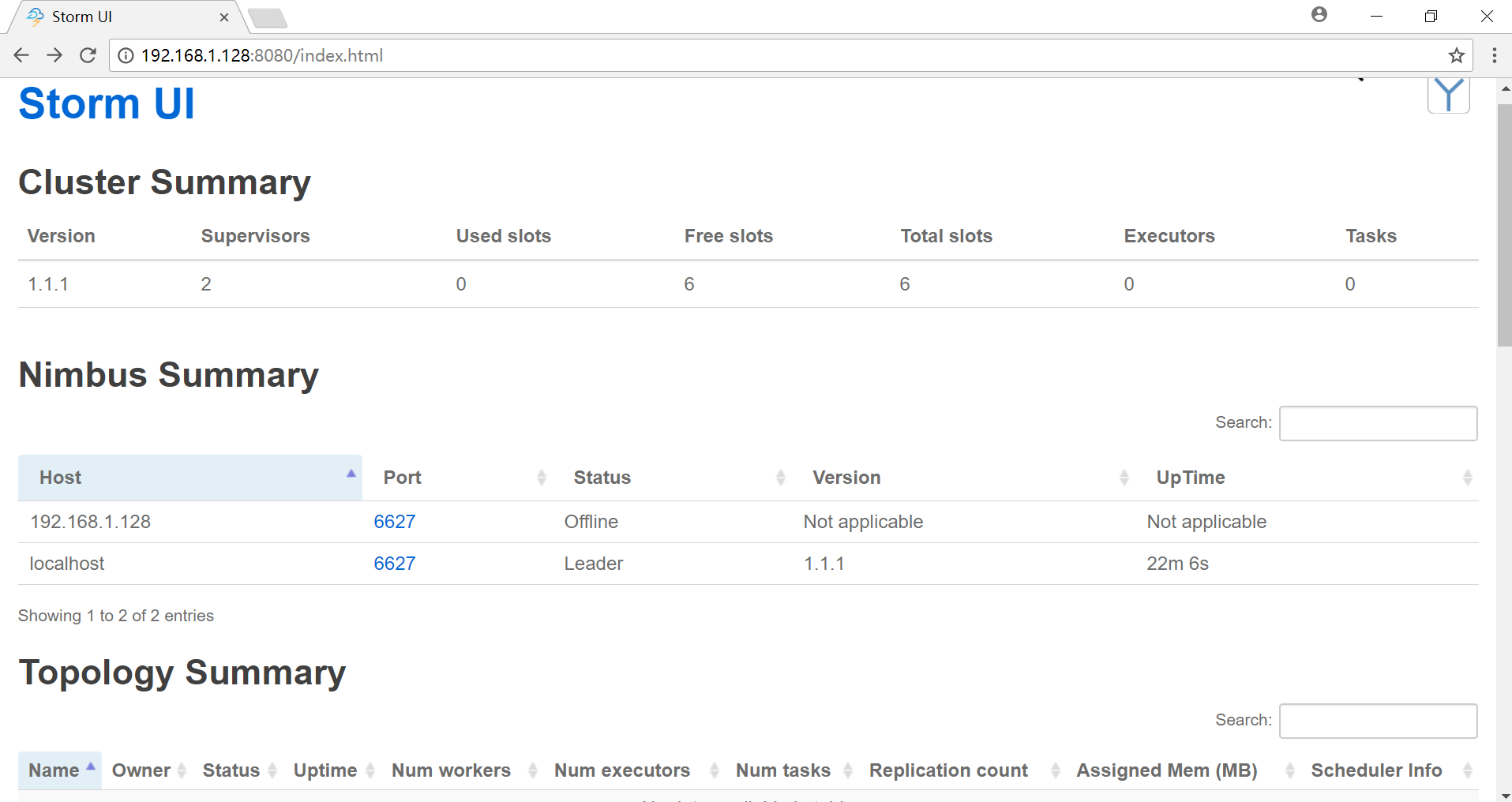
Task: Click the Topology Summary heading
Action: 182,673
